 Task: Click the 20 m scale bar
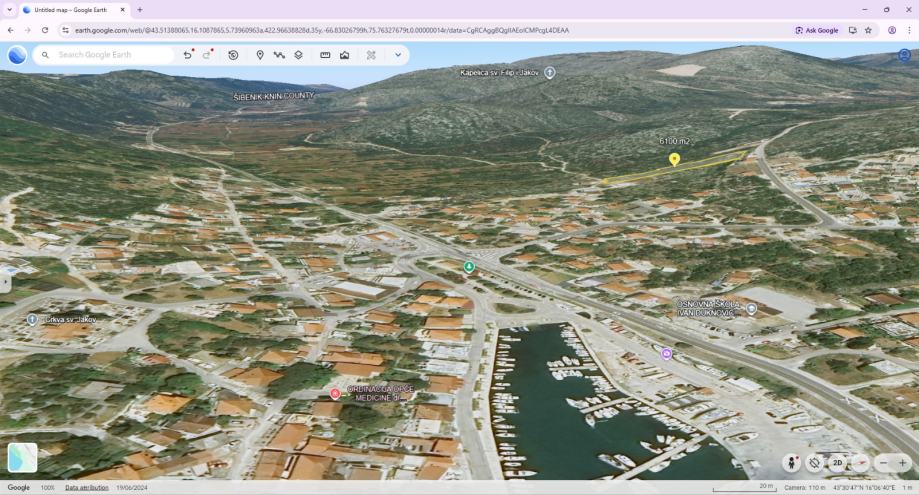[x=744, y=487]
